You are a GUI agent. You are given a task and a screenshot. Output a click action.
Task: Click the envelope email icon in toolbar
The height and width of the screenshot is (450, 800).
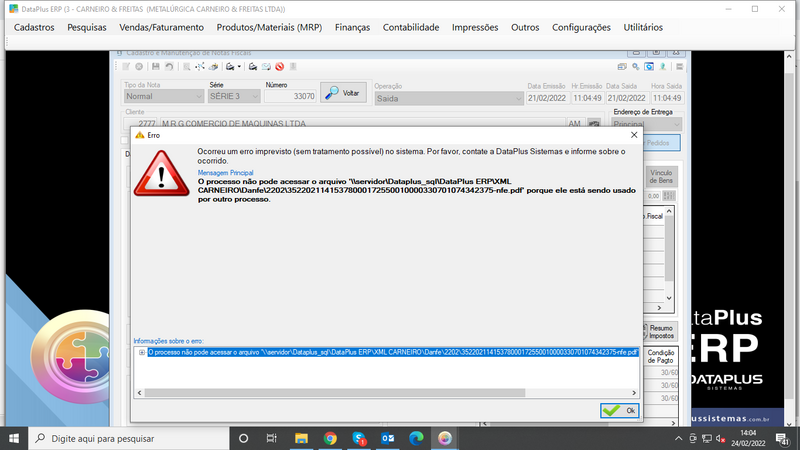[x=266, y=66]
